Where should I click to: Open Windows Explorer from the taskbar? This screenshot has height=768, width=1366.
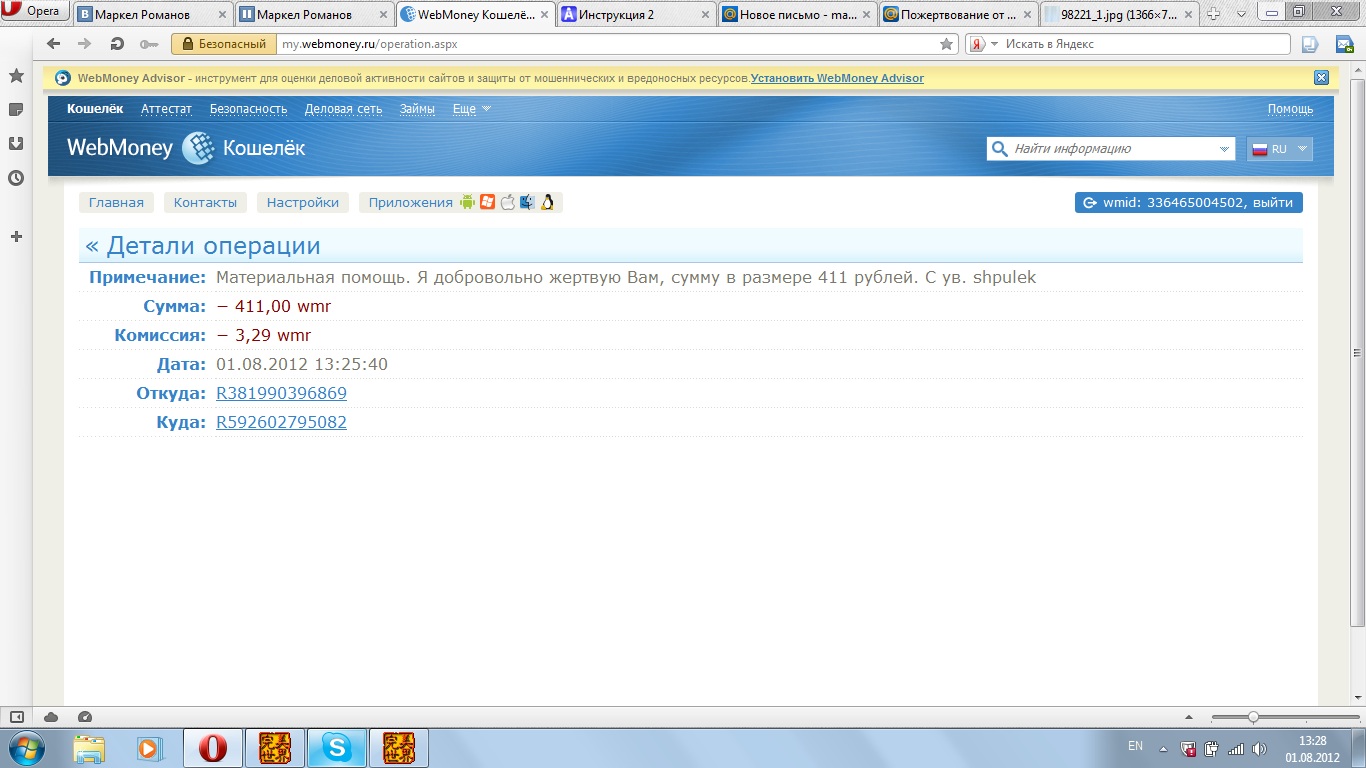89,748
